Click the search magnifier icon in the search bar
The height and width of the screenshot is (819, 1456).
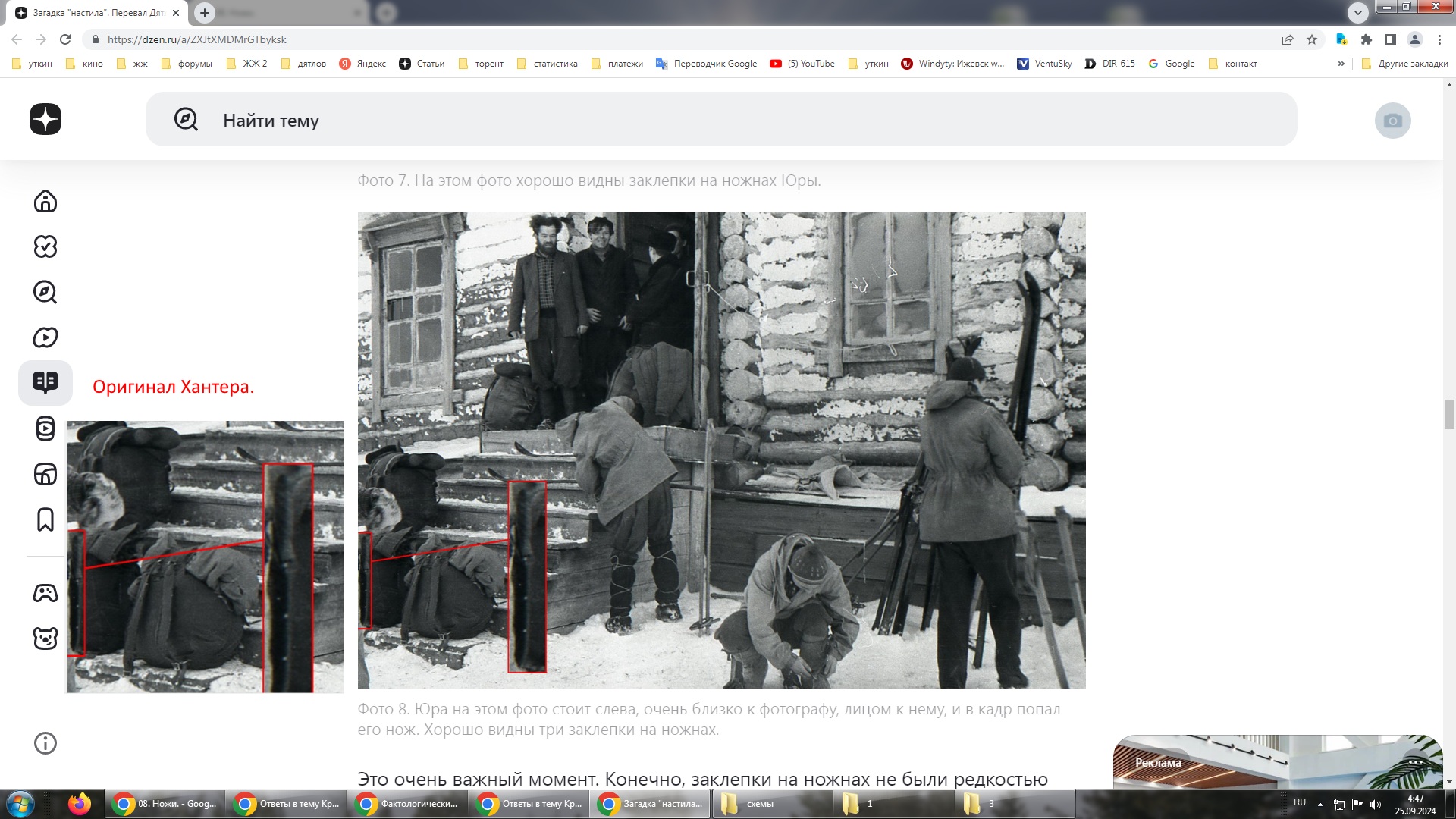(x=186, y=119)
